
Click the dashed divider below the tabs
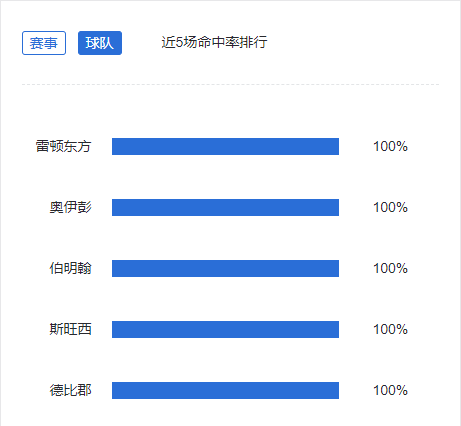230,85
